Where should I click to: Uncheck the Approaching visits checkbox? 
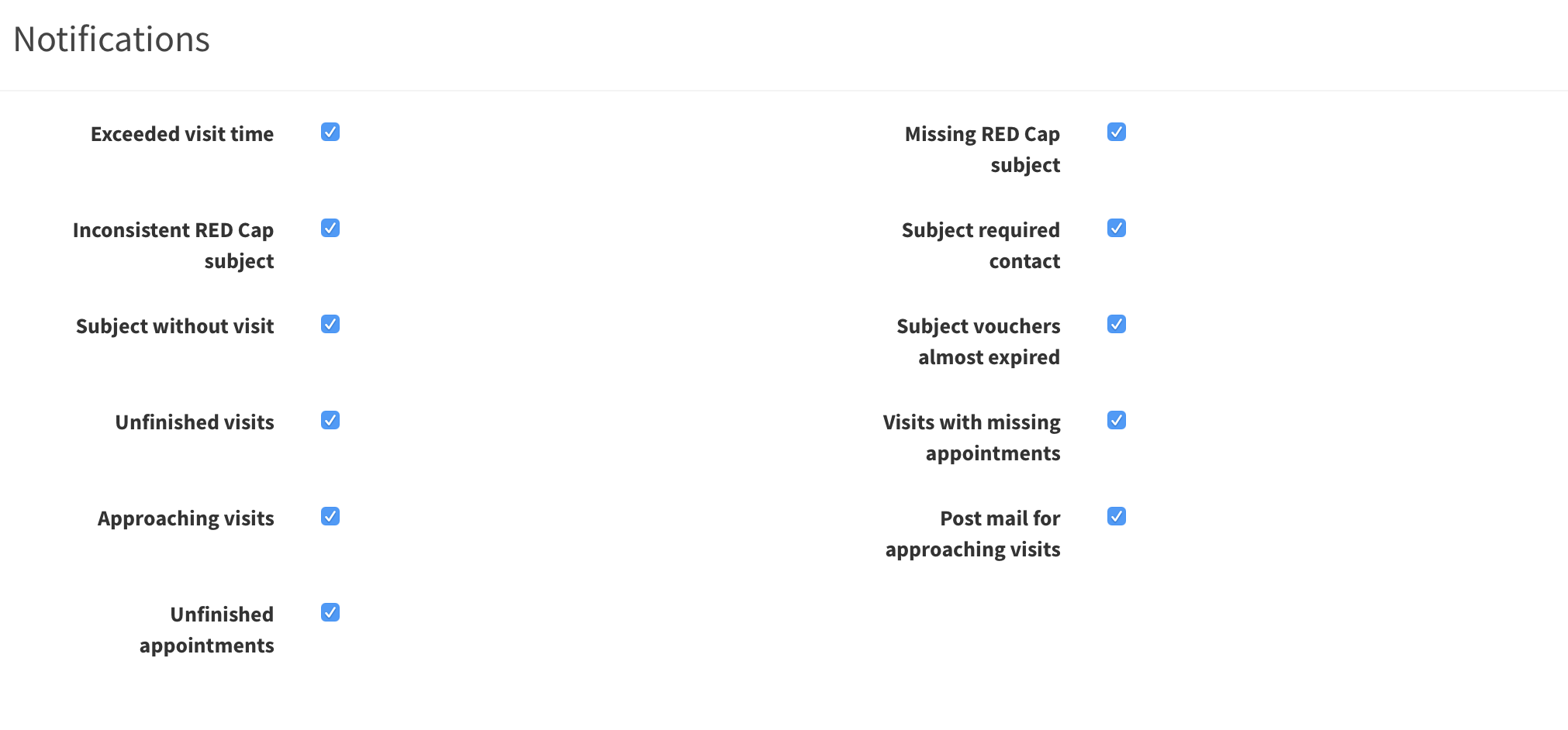[x=330, y=516]
